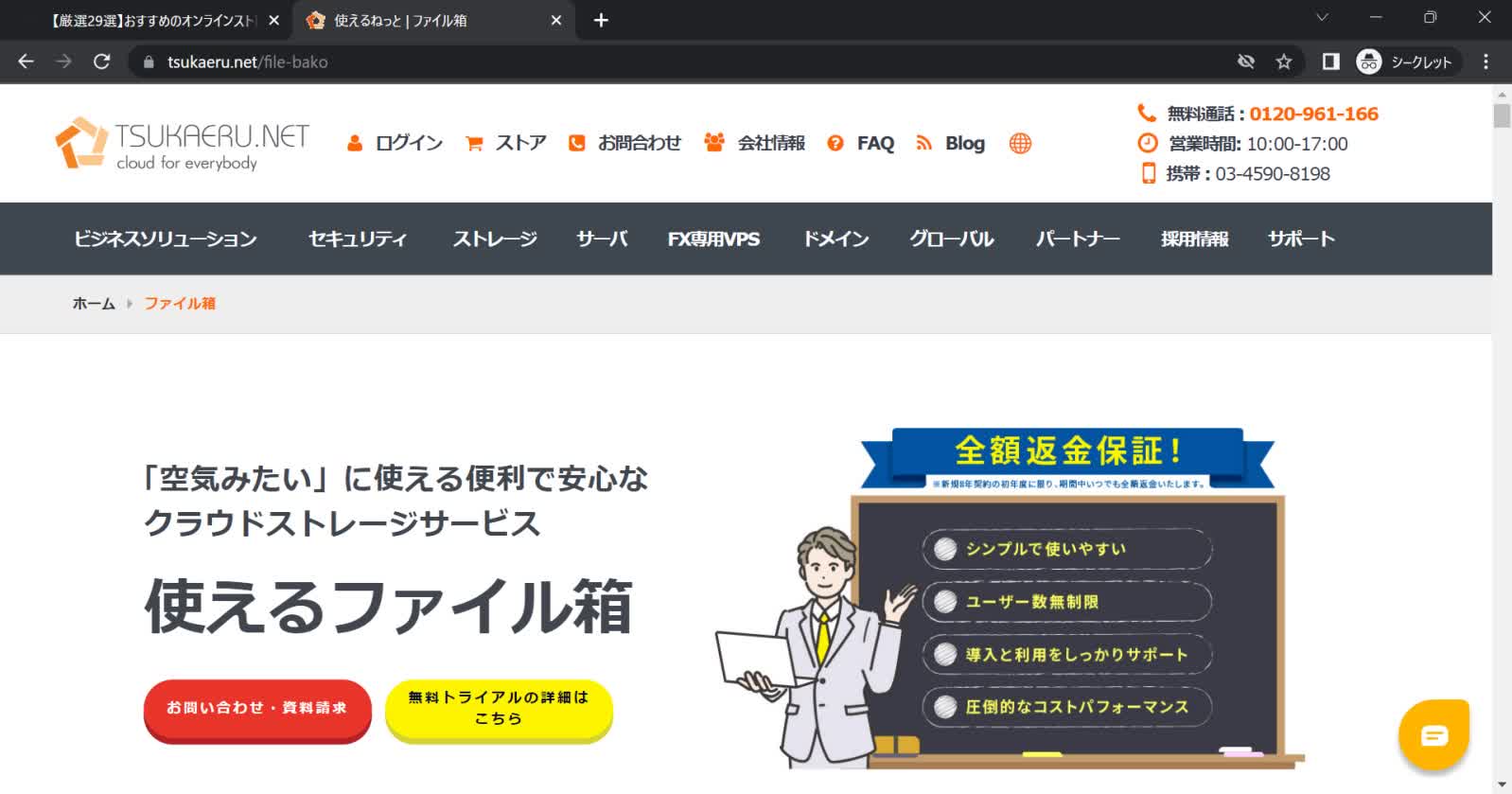Open the ストア store link
Viewport: 1512px width, 794px height.
(x=506, y=143)
